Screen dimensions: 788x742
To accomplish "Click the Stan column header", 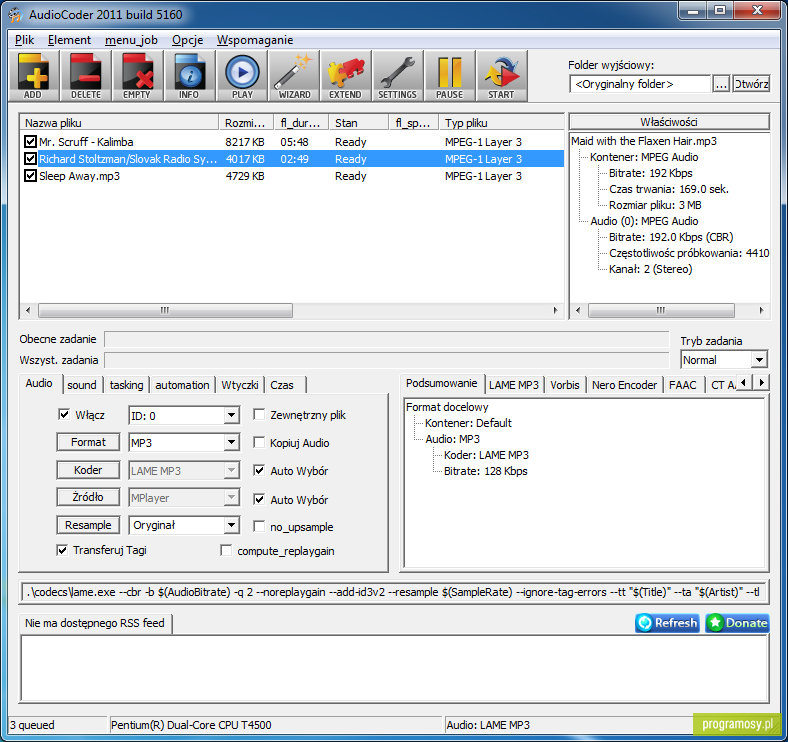I will (358, 123).
